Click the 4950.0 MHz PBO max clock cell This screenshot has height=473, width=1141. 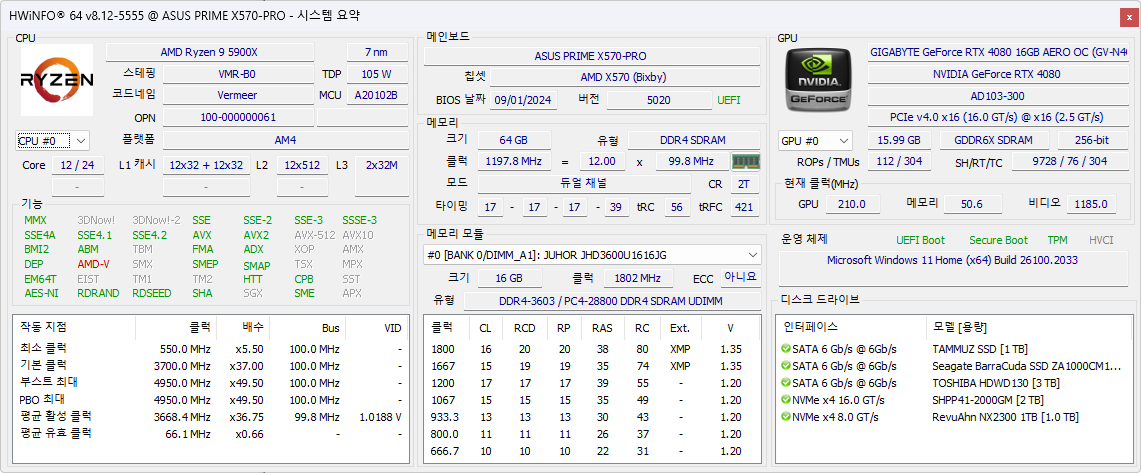coord(184,400)
